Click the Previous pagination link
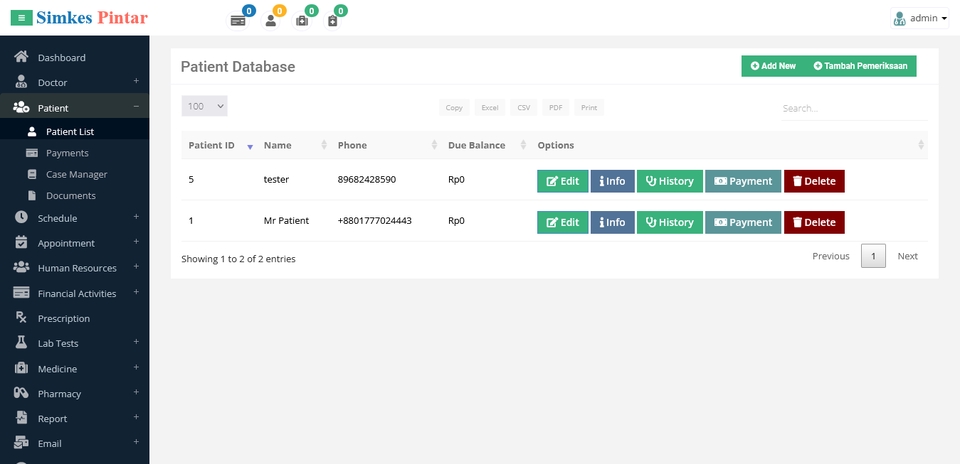The height and width of the screenshot is (464, 960). pos(831,256)
